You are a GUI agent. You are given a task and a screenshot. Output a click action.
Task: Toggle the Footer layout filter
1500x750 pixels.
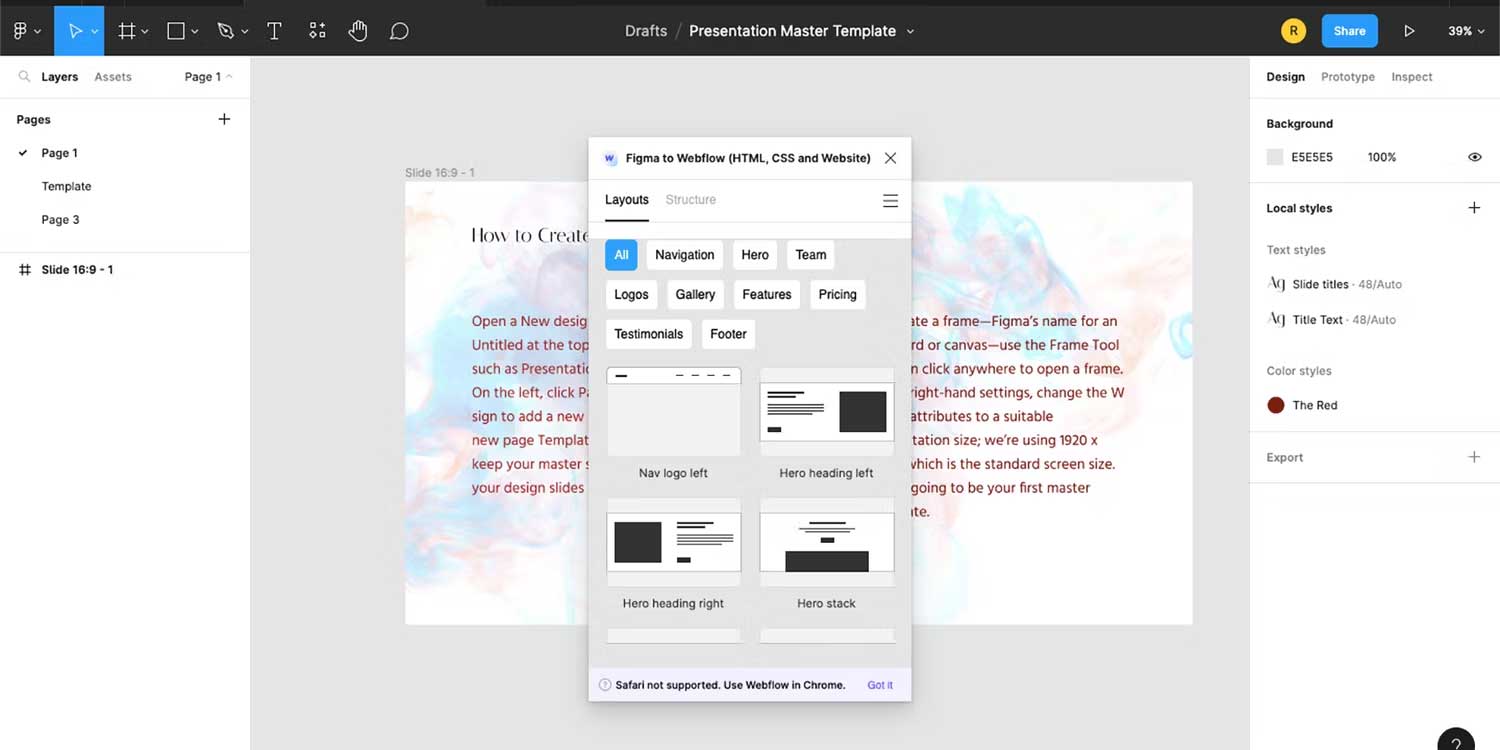click(x=728, y=333)
